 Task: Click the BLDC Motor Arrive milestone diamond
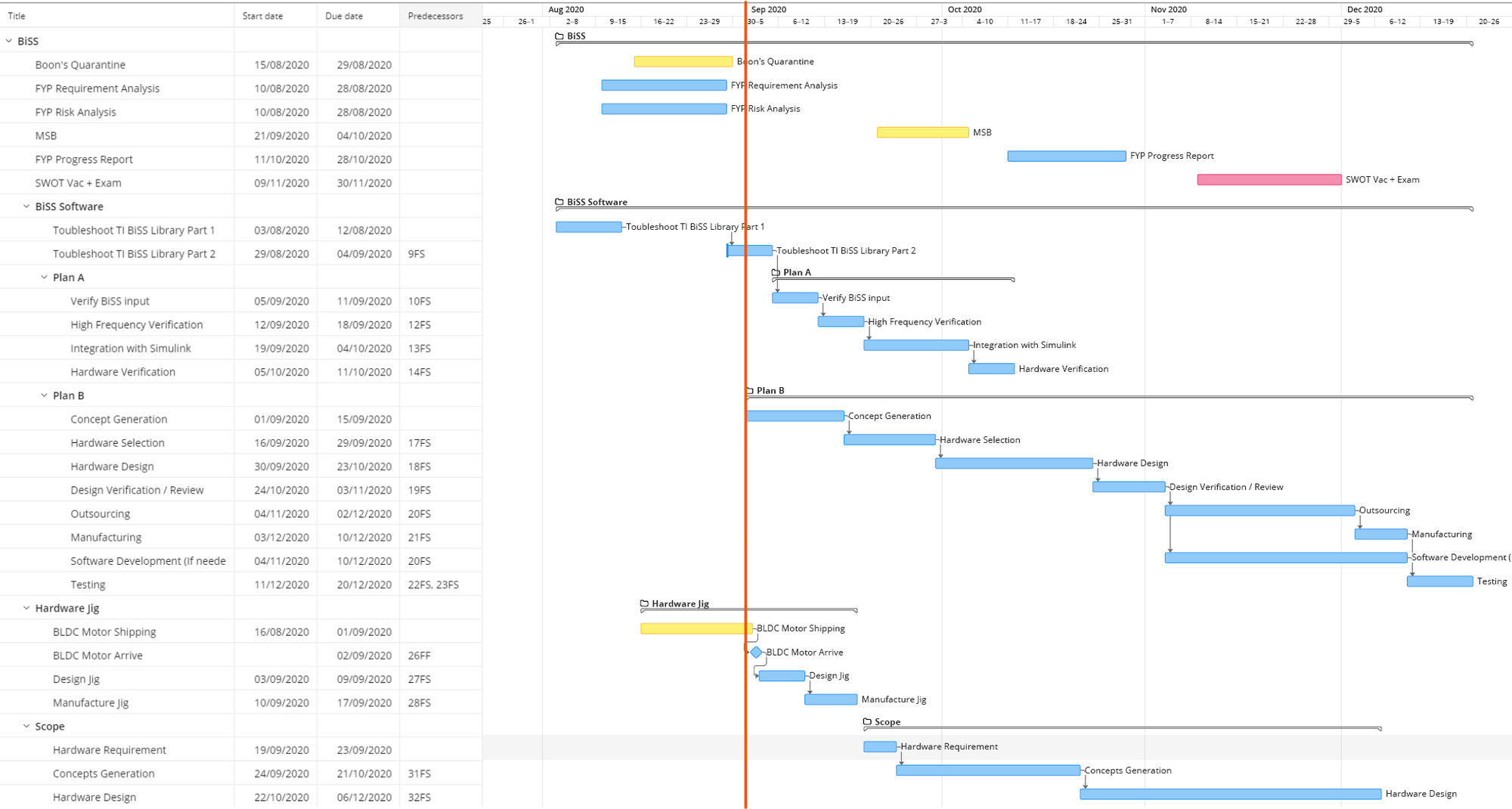[x=756, y=652]
